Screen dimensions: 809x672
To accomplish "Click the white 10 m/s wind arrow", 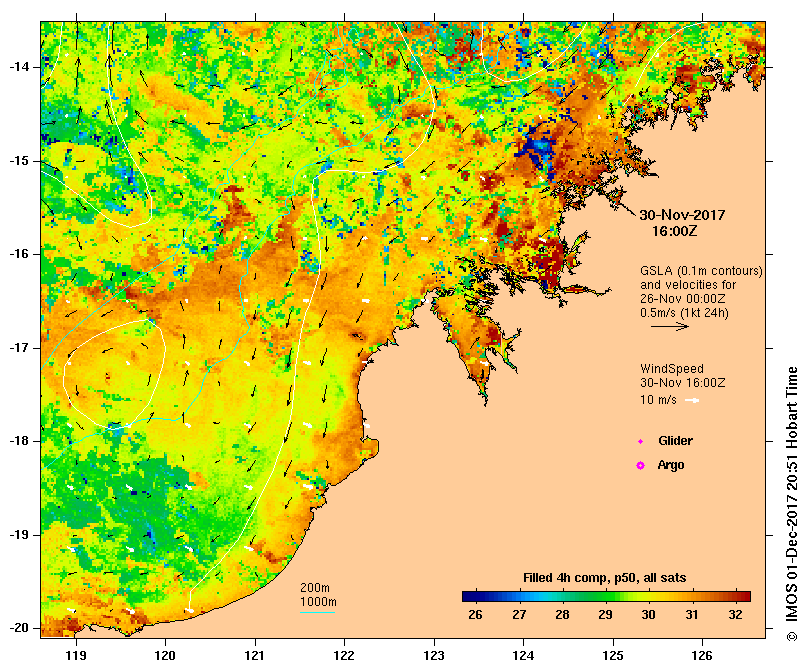I will [x=692, y=400].
